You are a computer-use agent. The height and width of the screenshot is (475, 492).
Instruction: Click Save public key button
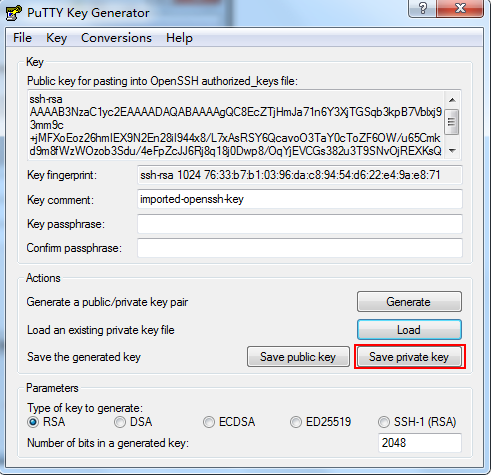pos(298,357)
